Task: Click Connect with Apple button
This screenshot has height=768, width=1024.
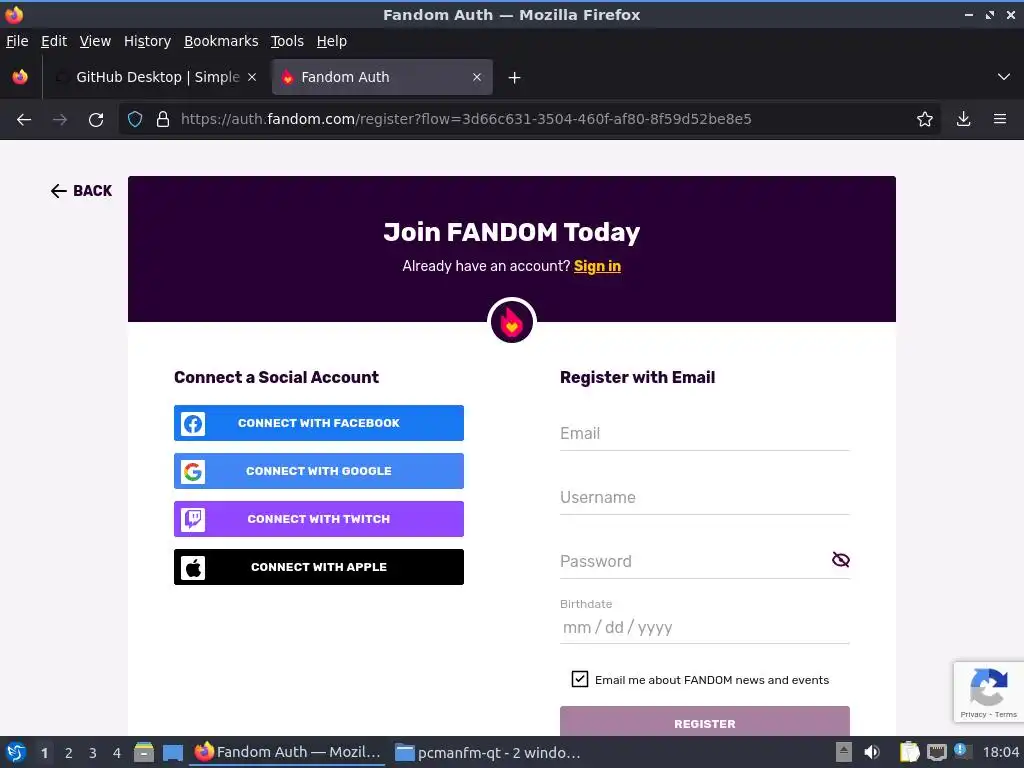Action: 319,568
